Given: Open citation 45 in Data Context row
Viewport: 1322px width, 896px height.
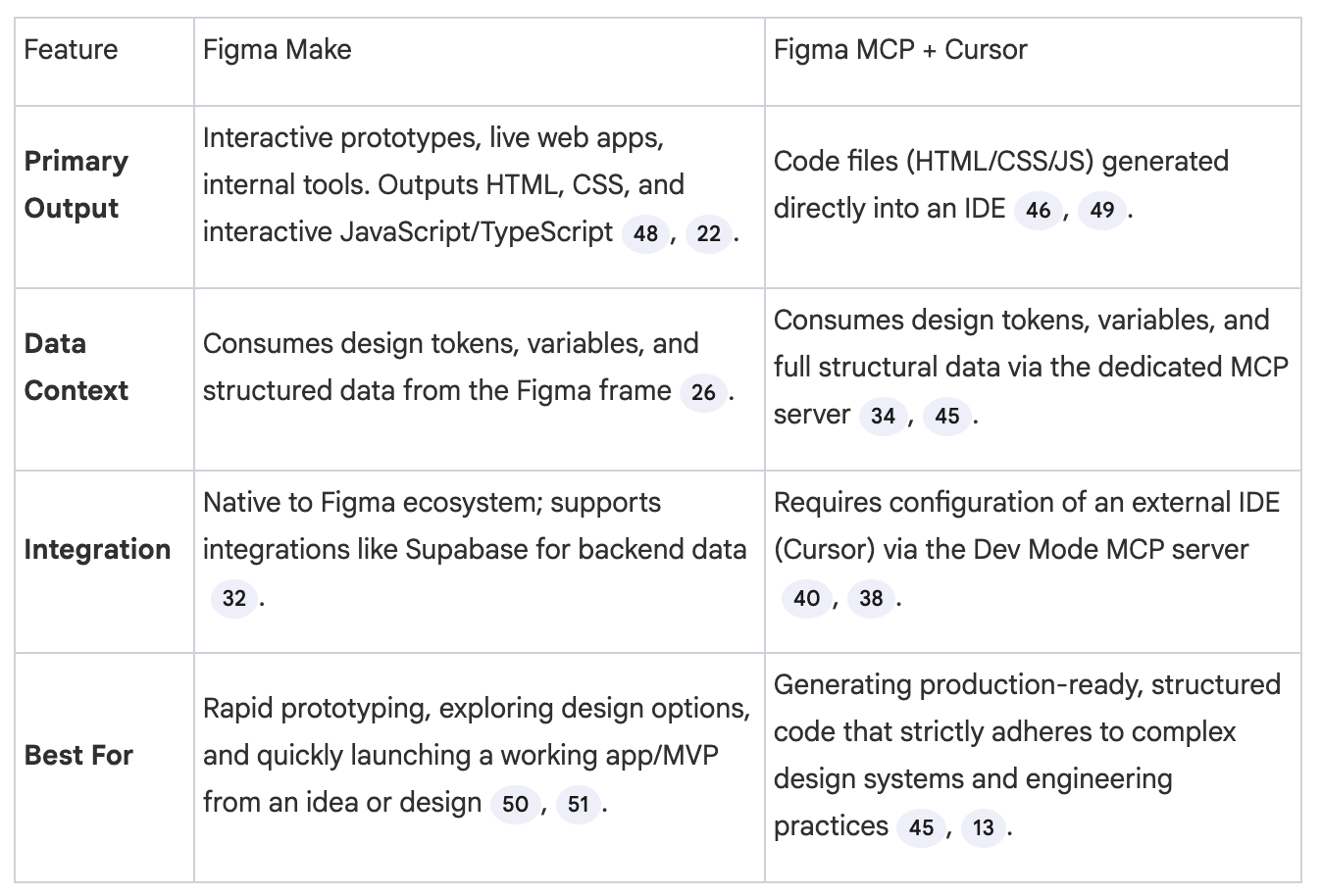Looking at the screenshot, I should coord(947,416).
